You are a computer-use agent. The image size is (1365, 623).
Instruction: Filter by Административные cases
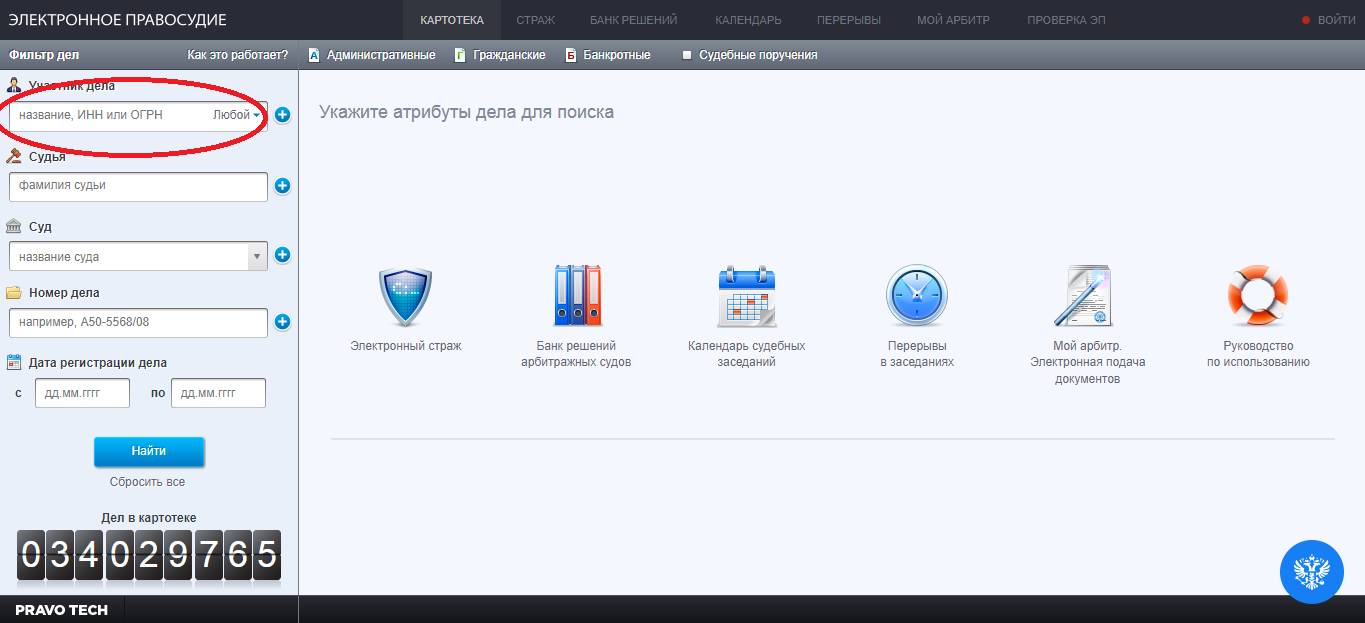point(372,55)
